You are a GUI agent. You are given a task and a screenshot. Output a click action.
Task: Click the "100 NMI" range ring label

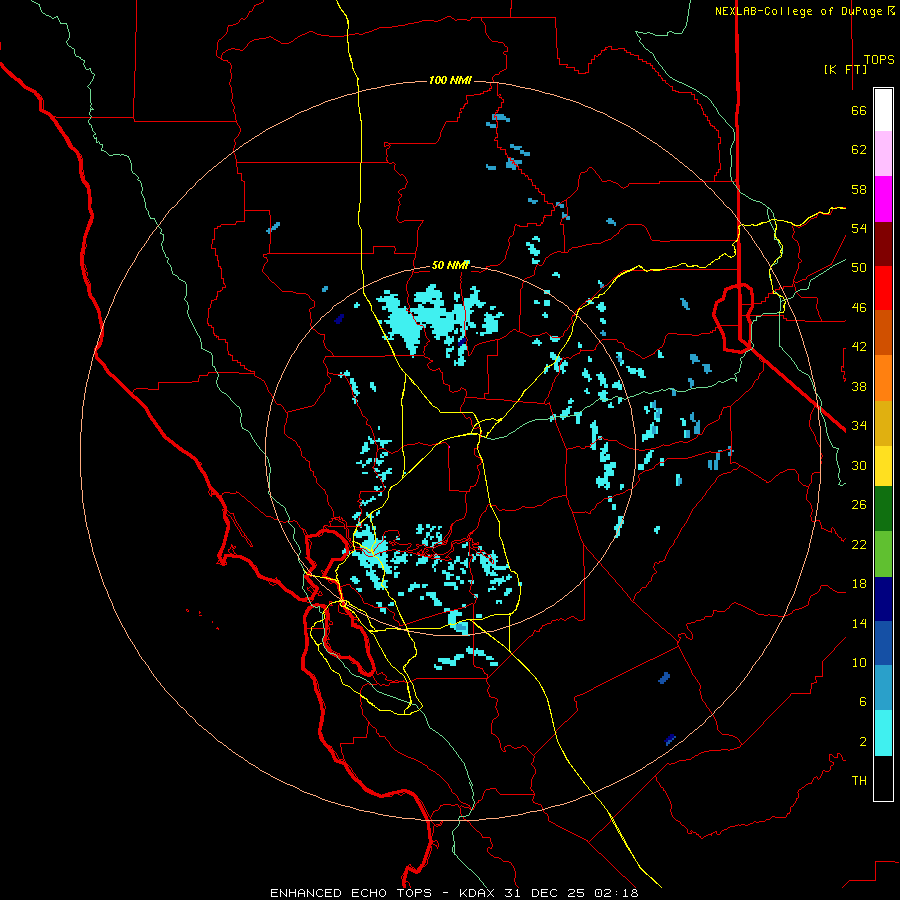tap(450, 80)
